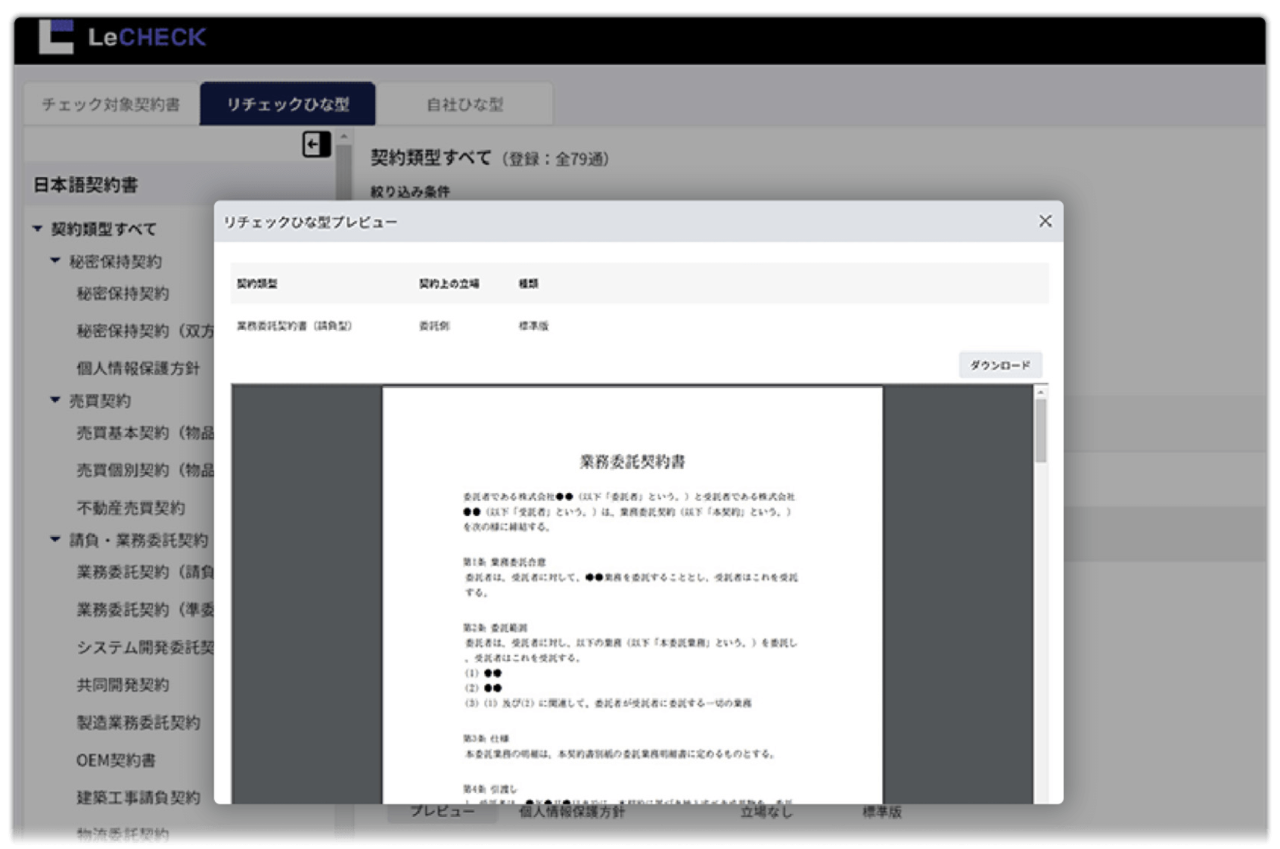Choose 共同開発契約 from the contract list

click(123, 685)
